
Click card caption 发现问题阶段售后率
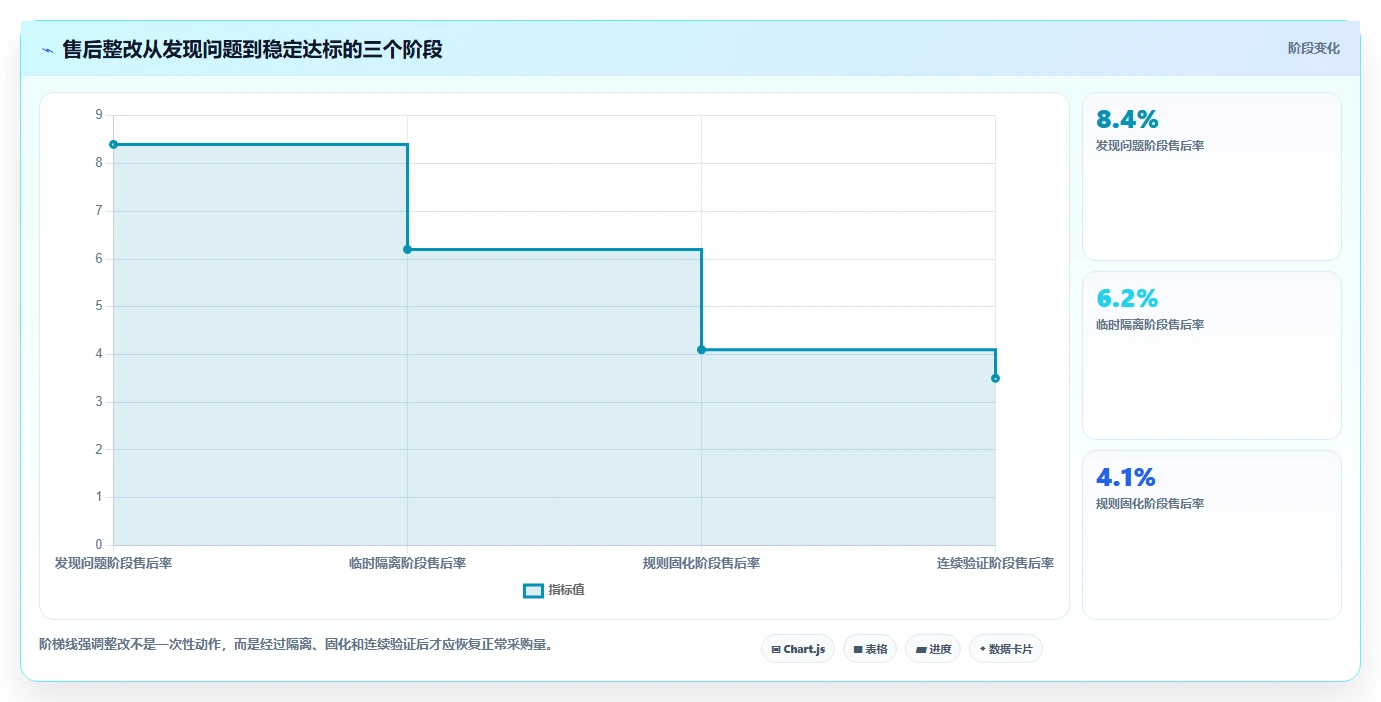click(x=1150, y=146)
